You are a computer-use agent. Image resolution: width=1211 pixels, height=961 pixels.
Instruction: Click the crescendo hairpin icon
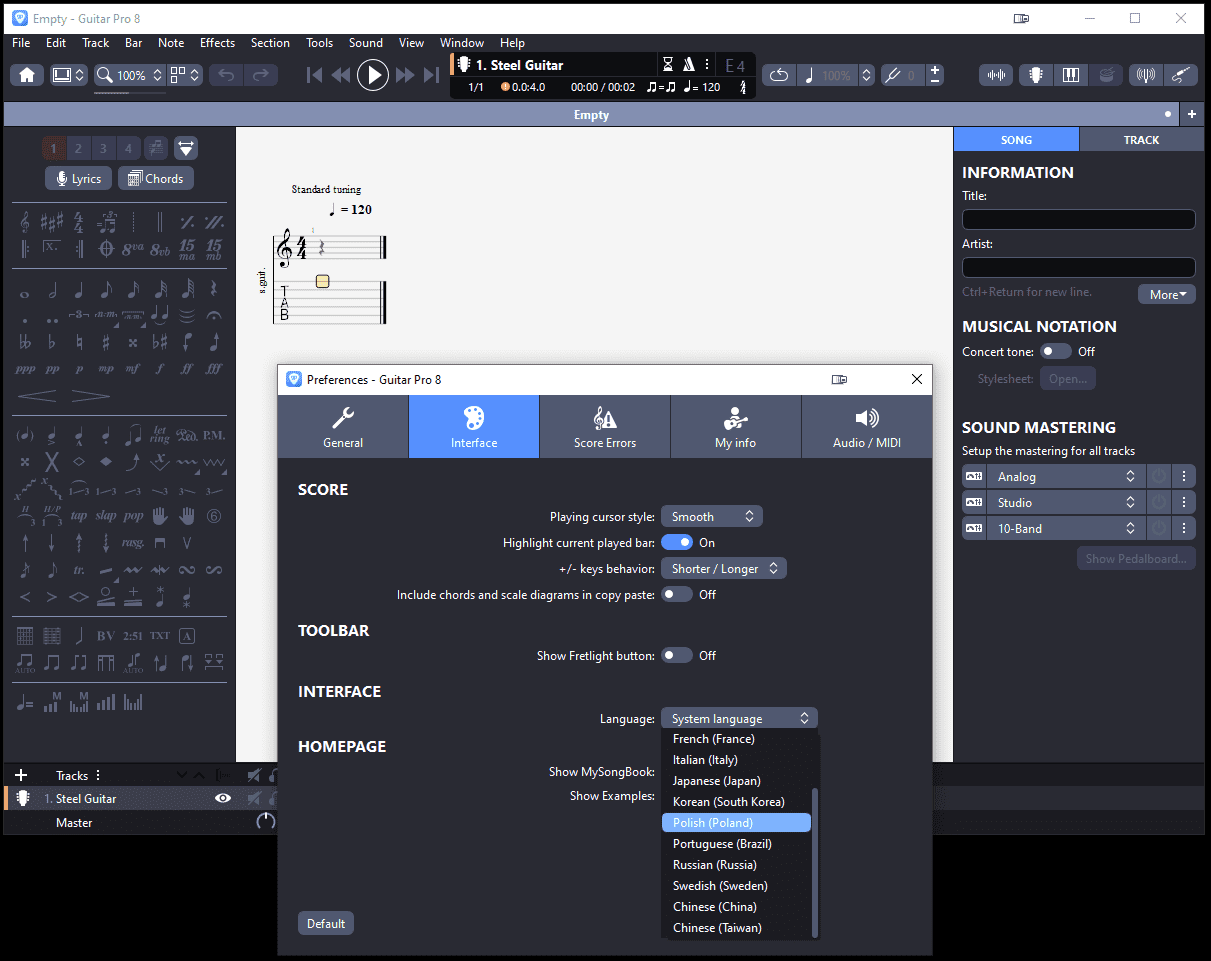[37, 396]
